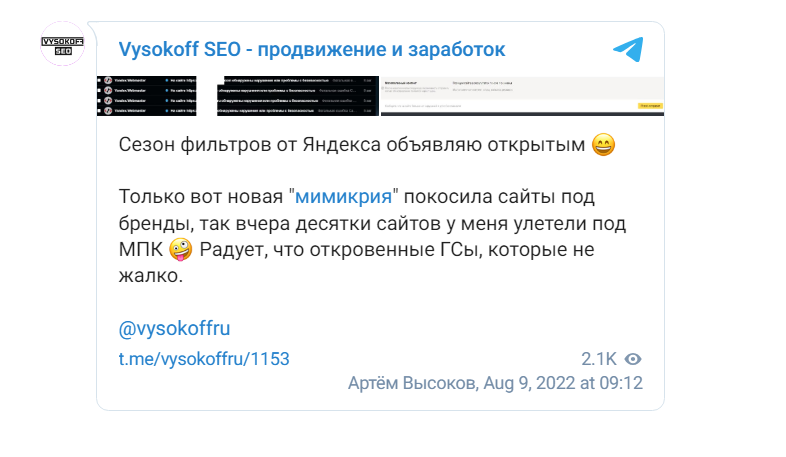Open the t.me/vysokoffru/1153 post link
The width and height of the screenshot is (786, 457).
(205, 359)
